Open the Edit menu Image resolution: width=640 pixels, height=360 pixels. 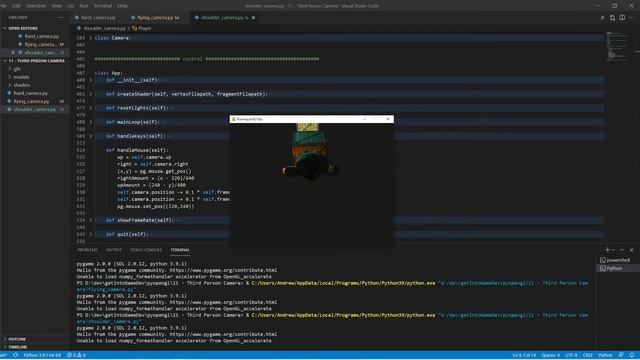click(x=16, y=6)
